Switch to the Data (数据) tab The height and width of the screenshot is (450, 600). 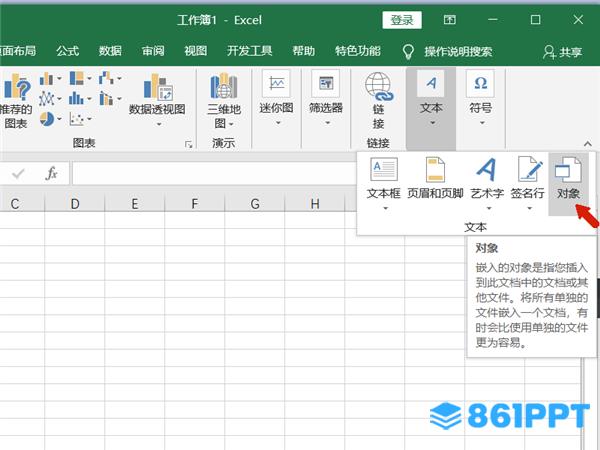pyautogui.click(x=110, y=51)
